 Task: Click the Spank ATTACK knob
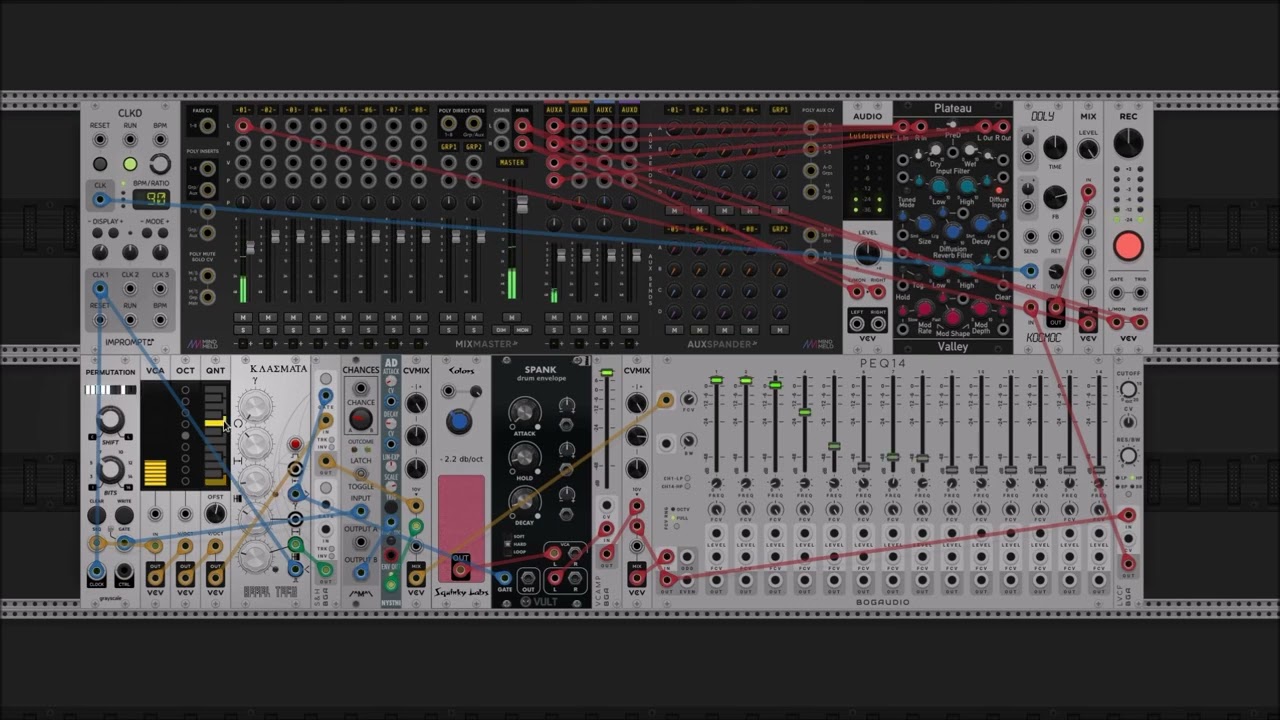[x=525, y=413]
